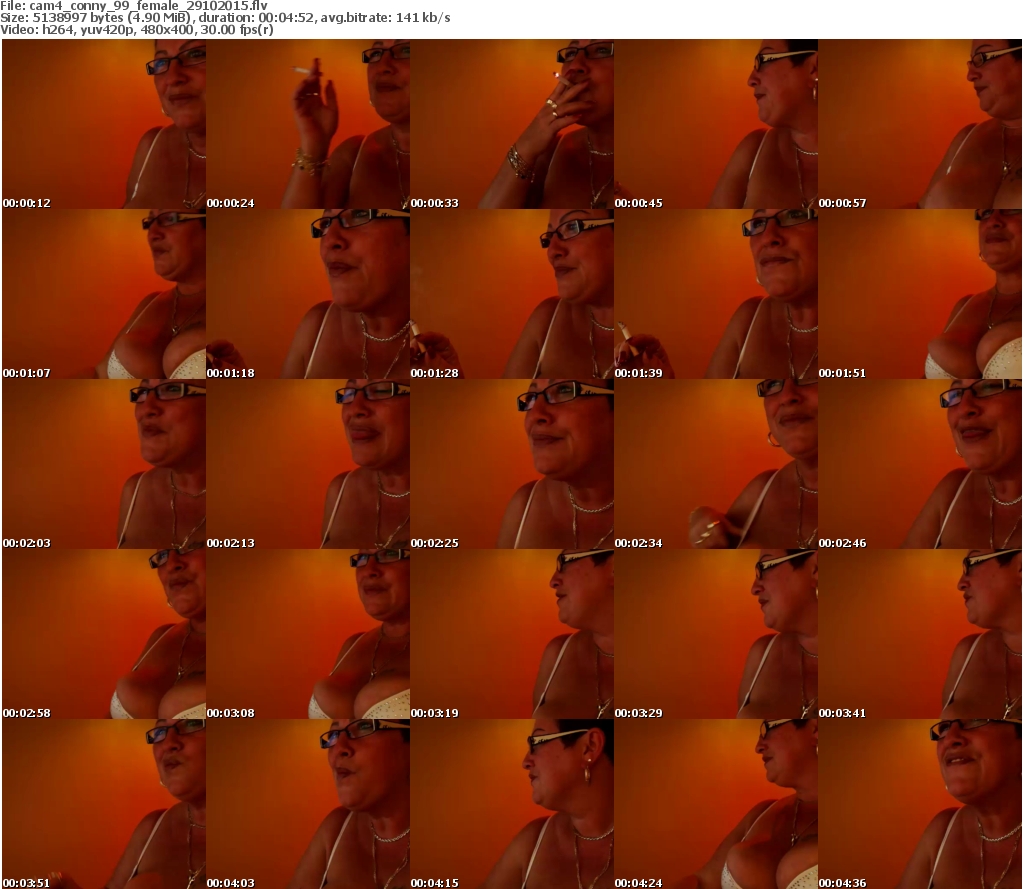Image resolution: width=1024 pixels, height=889 pixels.
Task: Click the thumbnail timestamped 00:03:51
Action: click(x=104, y=804)
